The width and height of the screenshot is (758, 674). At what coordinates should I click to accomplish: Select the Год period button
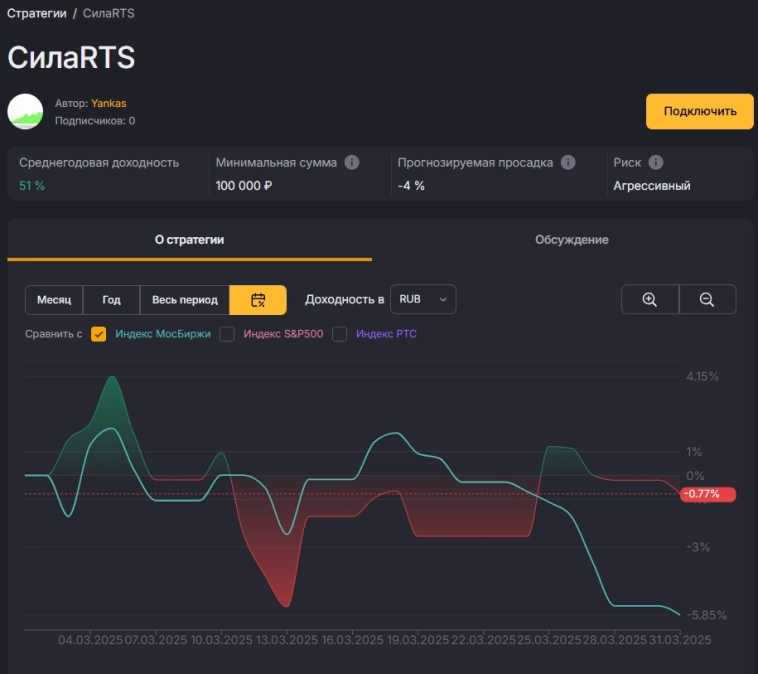pos(111,300)
